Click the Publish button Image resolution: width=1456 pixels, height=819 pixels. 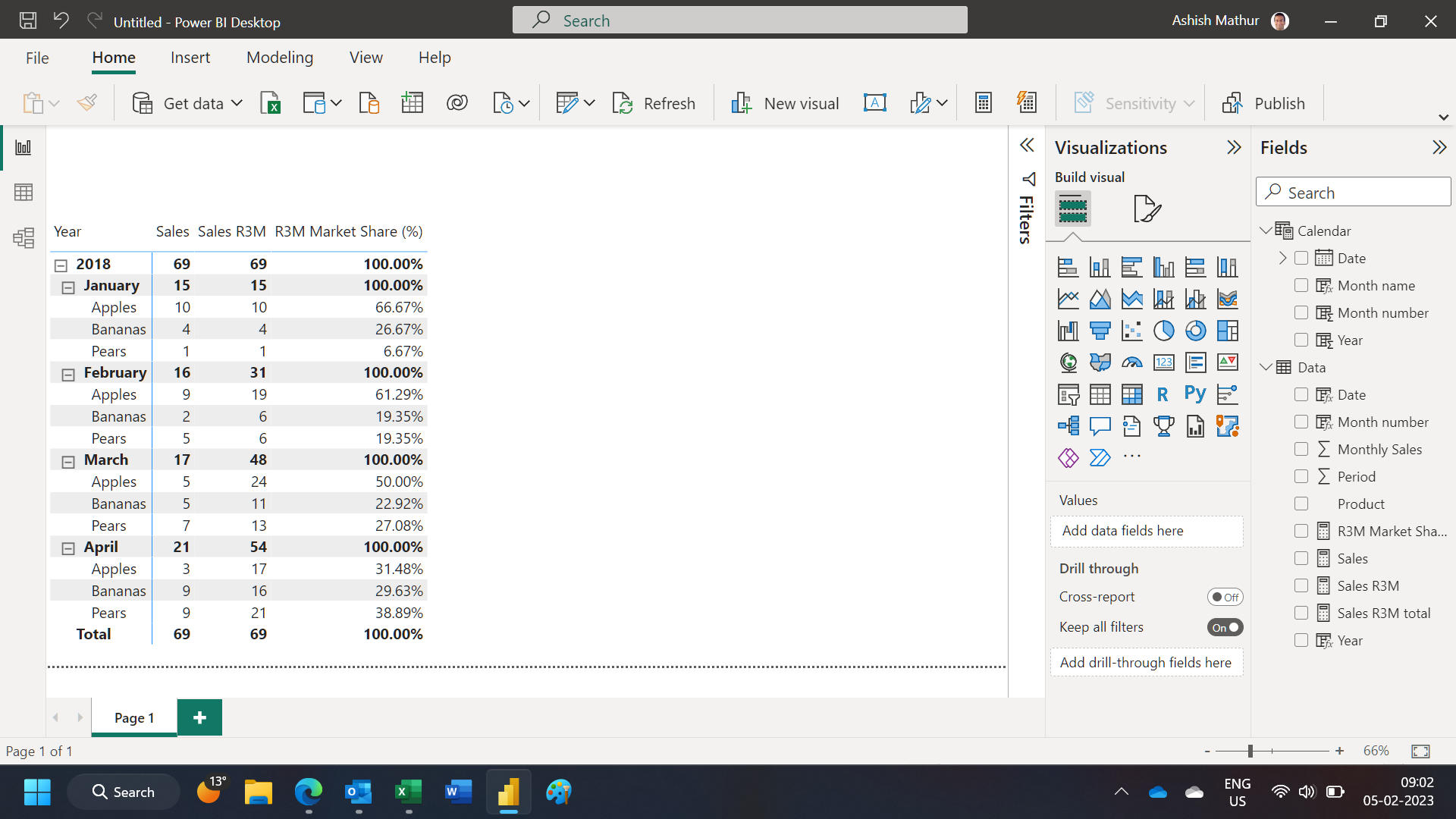click(x=1263, y=103)
